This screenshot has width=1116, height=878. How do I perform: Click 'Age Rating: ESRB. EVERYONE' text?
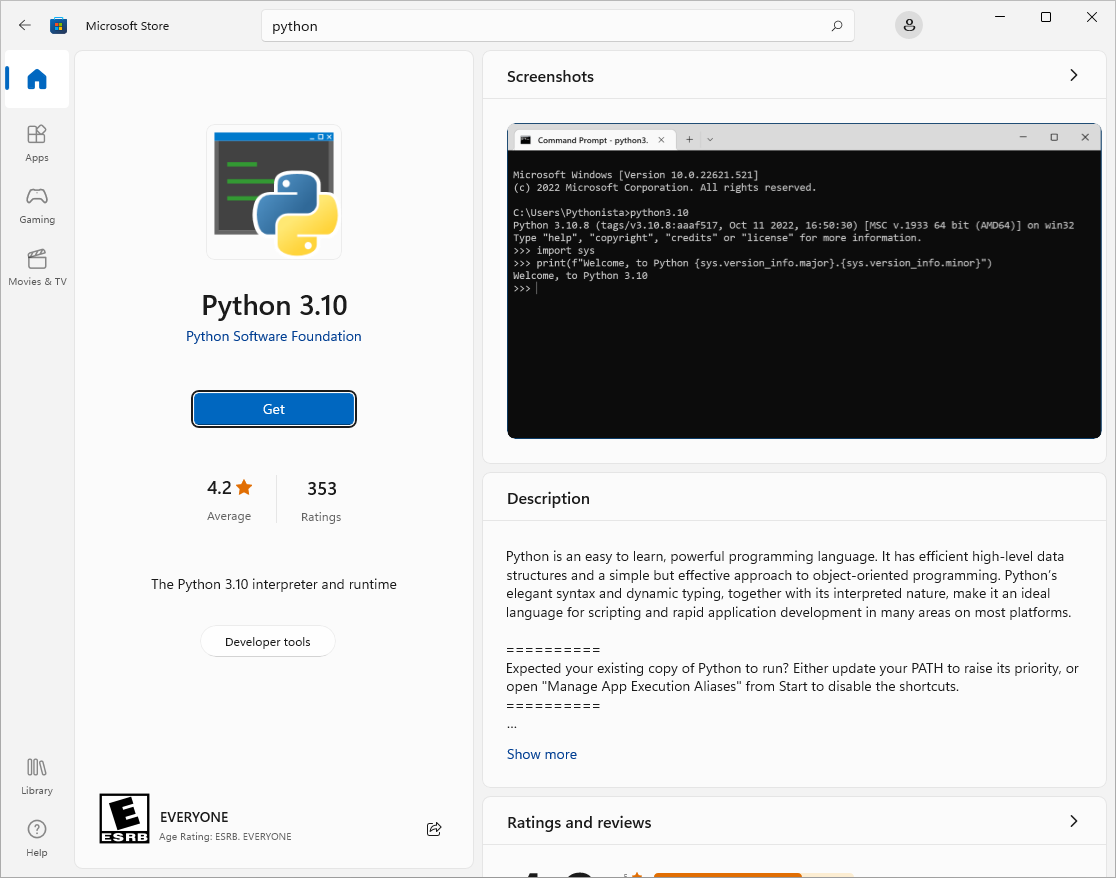(x=225, y=837)
